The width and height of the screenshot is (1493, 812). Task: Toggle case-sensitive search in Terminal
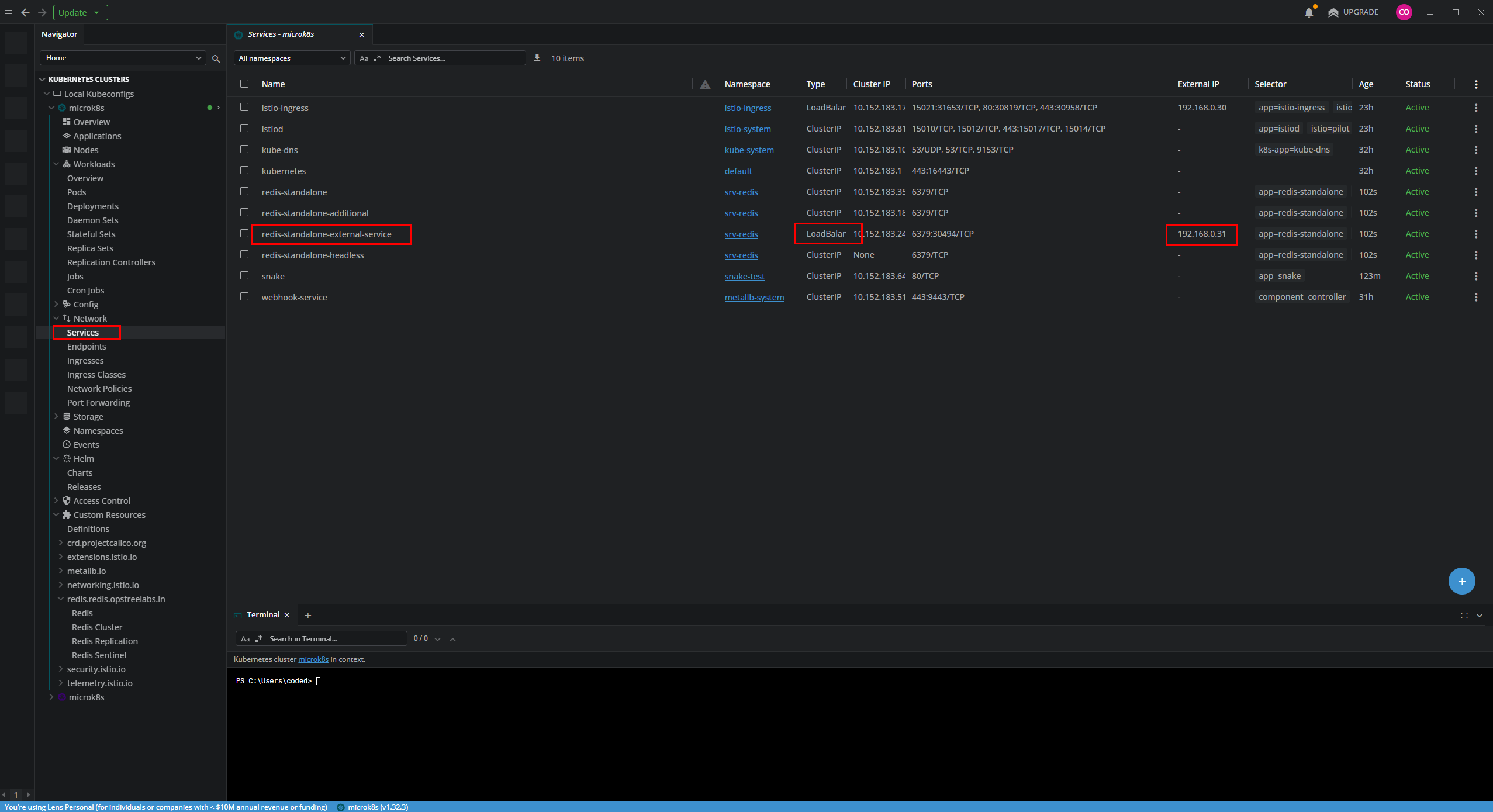[x=246, y=639]
